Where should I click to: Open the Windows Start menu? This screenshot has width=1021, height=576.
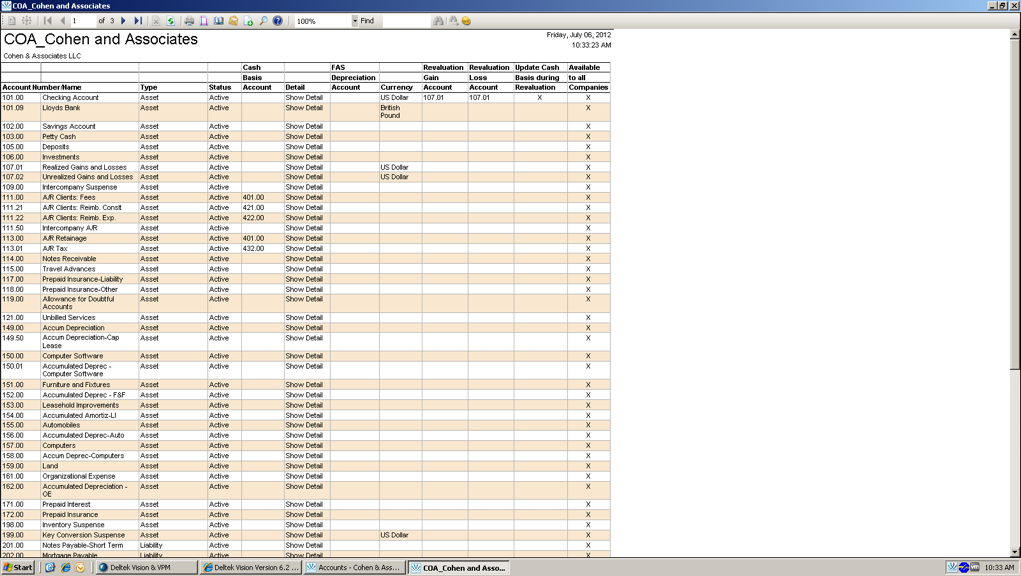[x=18, y=567]
